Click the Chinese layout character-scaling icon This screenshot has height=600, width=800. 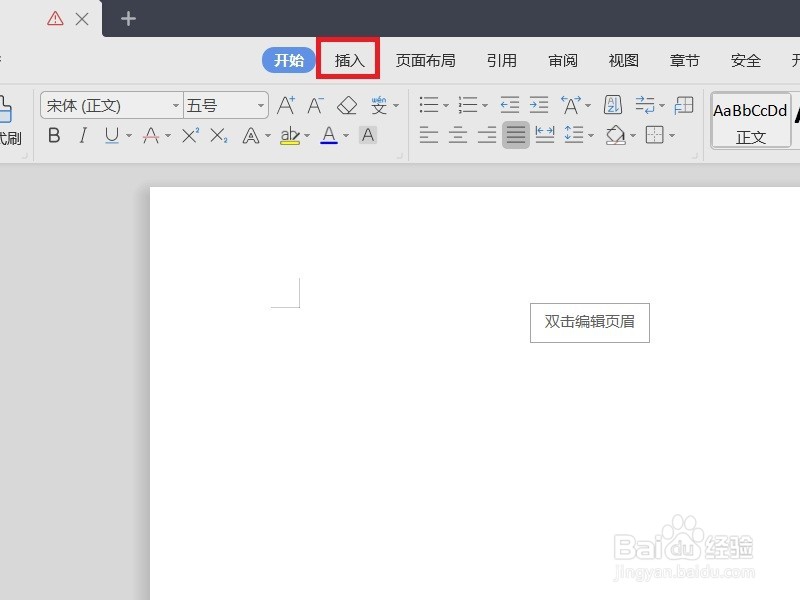[571, 105]
